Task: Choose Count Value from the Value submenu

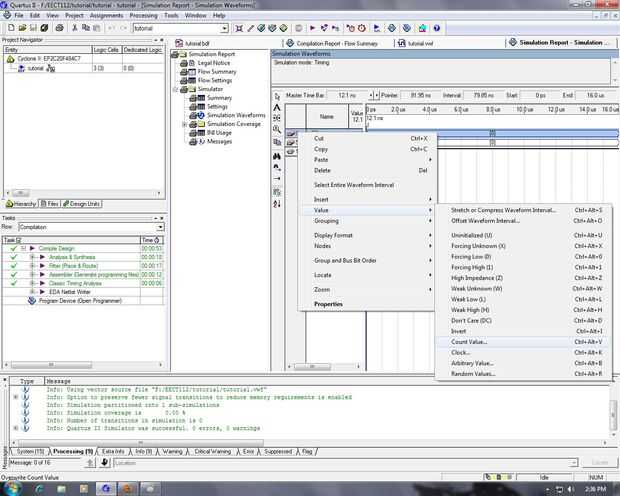Action: [x=523, y=342]
